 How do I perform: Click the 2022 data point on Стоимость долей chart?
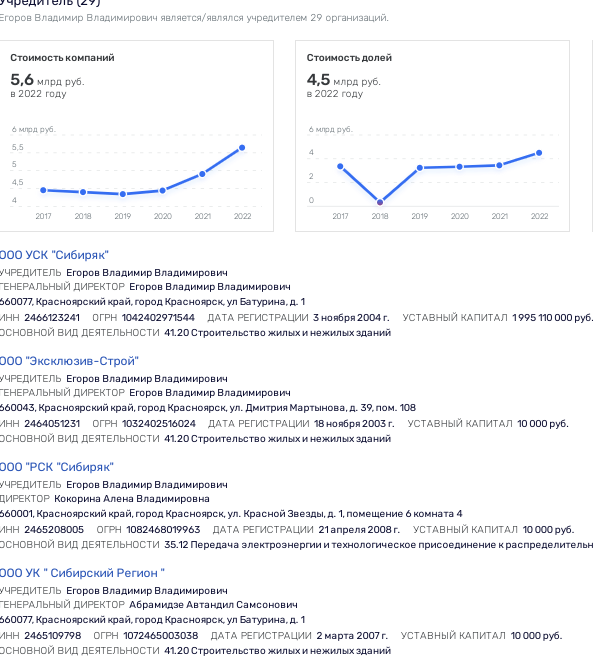click(539, 153)
